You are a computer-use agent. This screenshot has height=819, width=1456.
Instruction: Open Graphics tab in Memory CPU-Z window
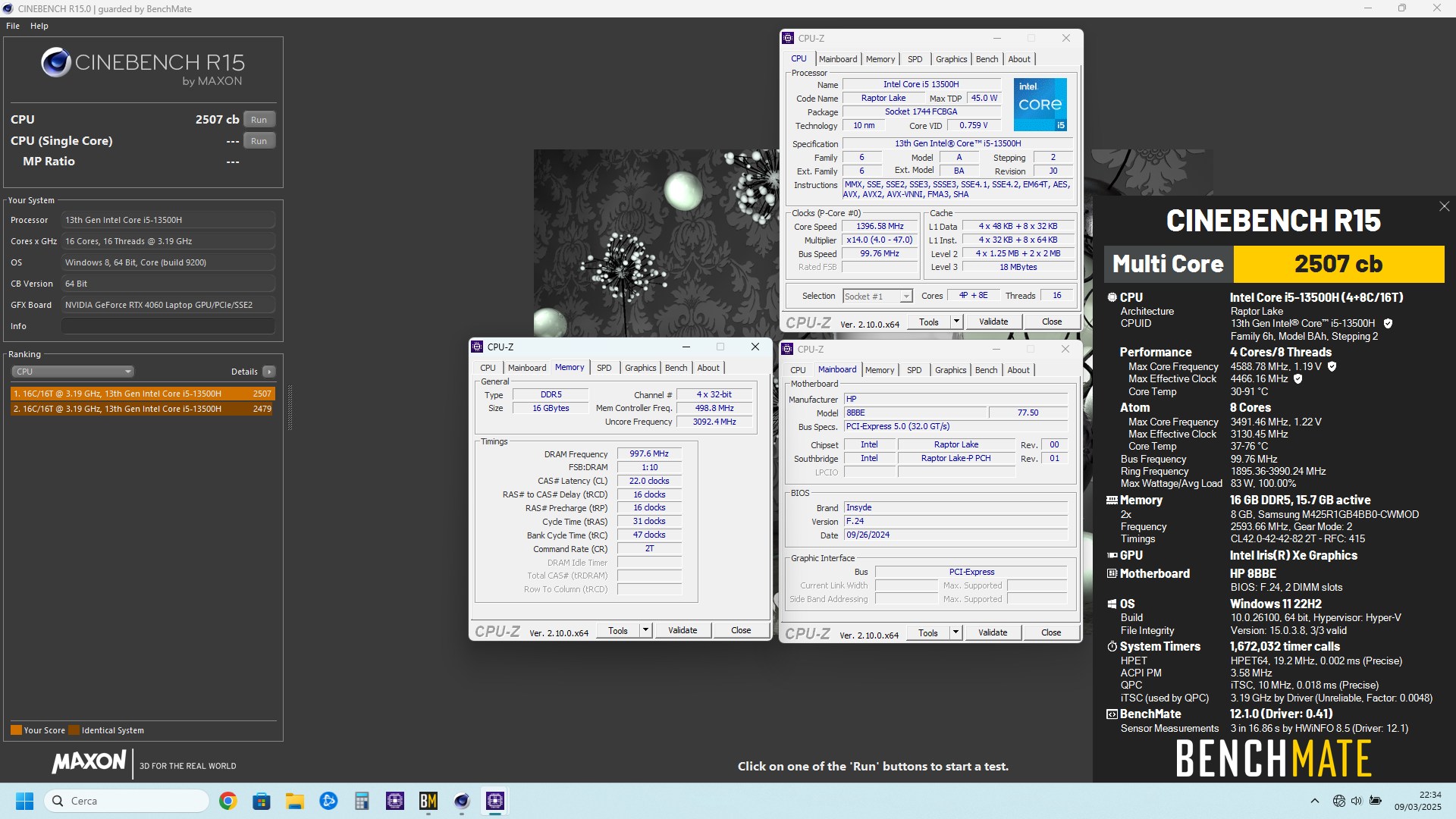point(641,368)
